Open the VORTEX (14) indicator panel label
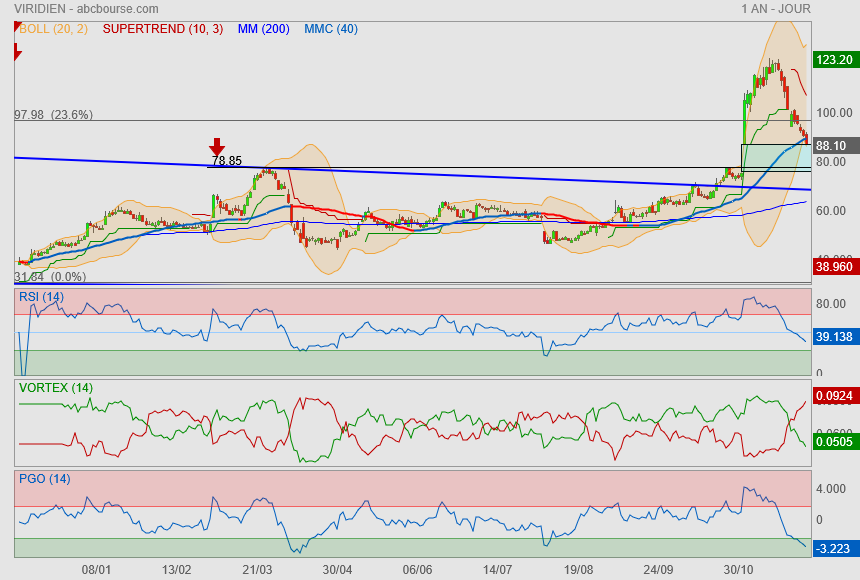This screenshot has height=580, width=860. [x=56, y=387]
